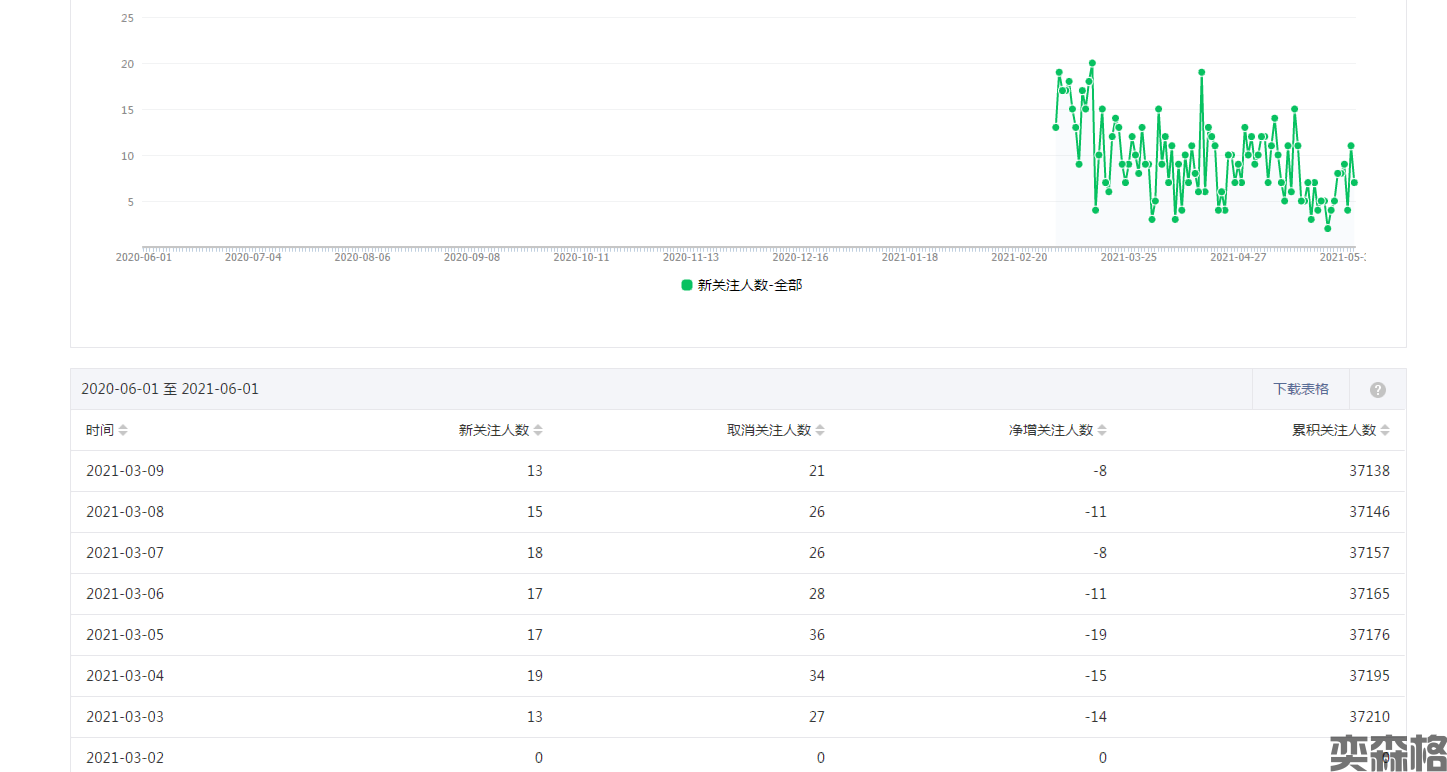Toggle the green 新关注人数-全部 legend marker

[687, 285]
